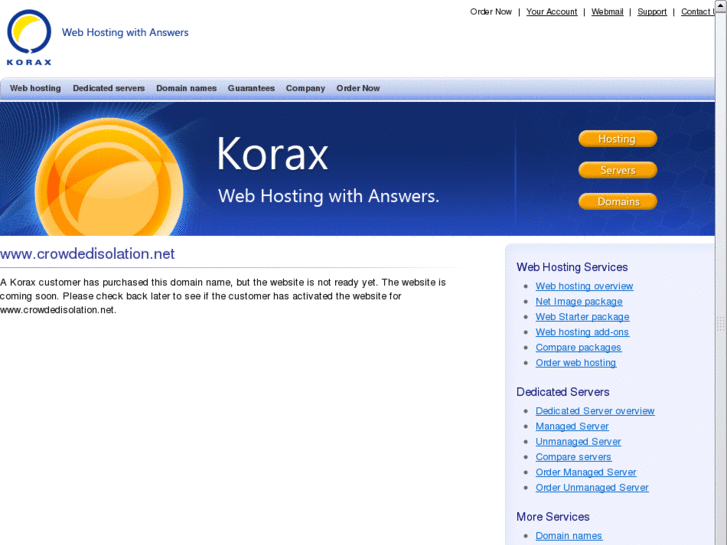Click the Order web hosting link
This screenshot has height=545, width=727.
click(576, 363)
